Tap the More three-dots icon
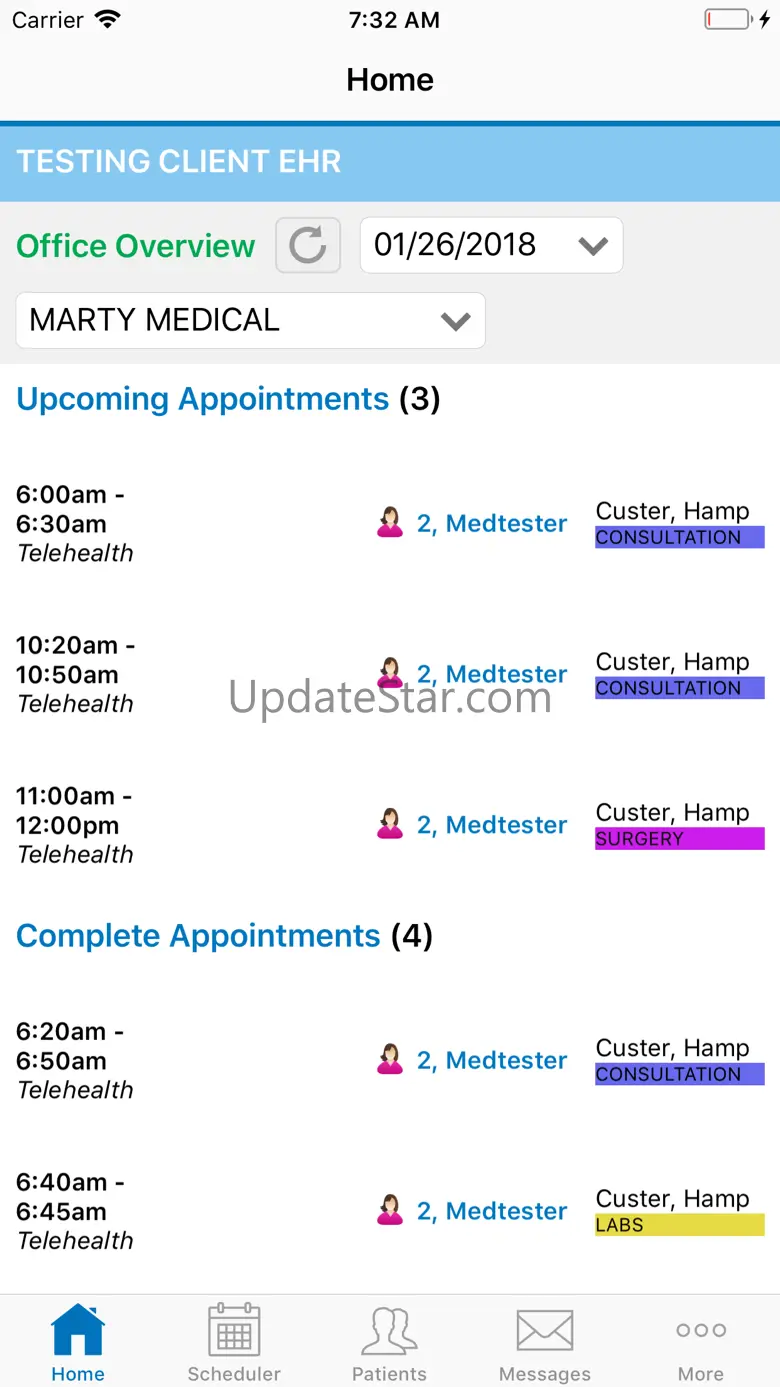The width and height of the screenshot is (780, 1387). pos(701,1331)
